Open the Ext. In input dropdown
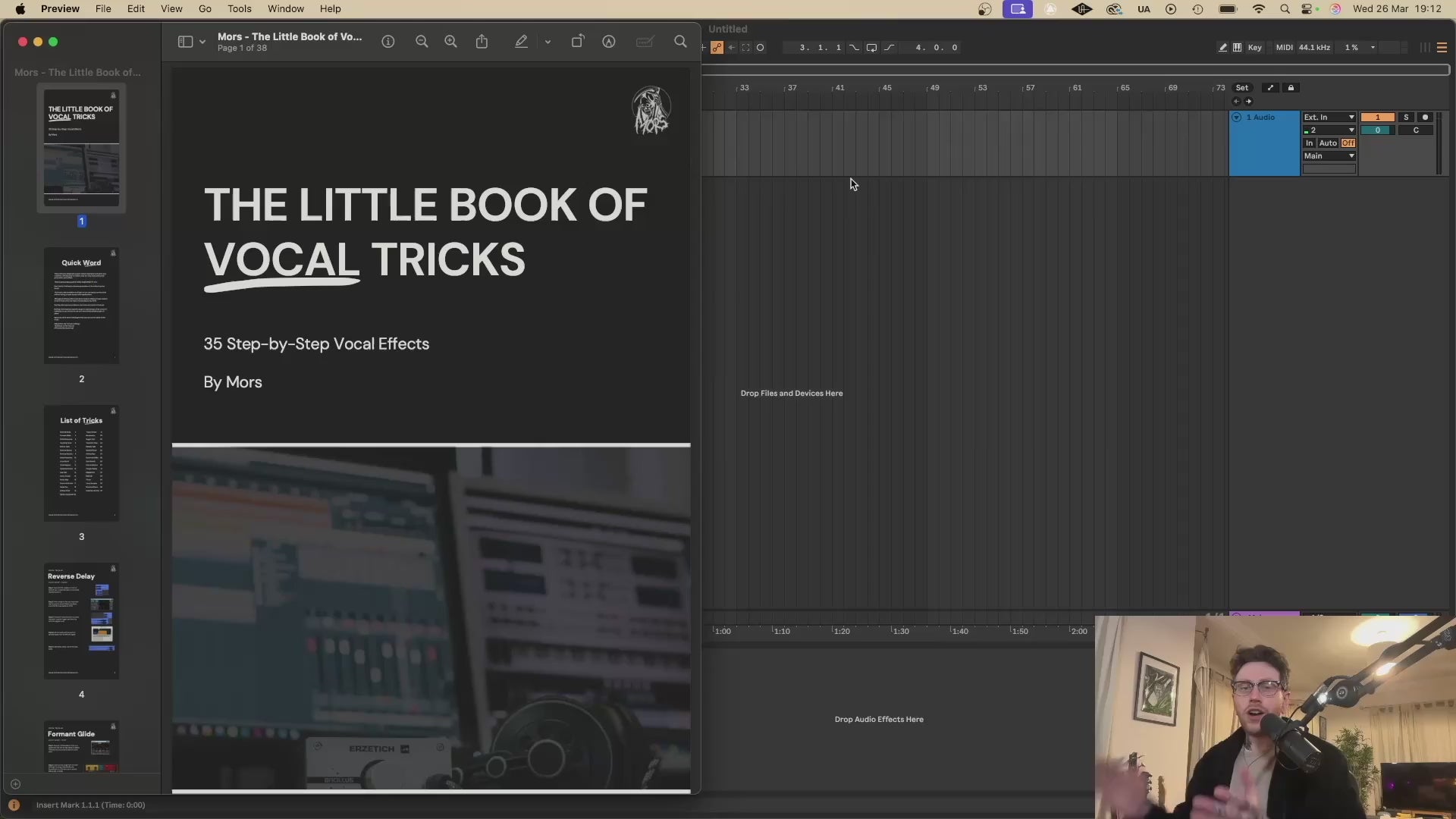1456x819 pixels. coord(1329,118)
